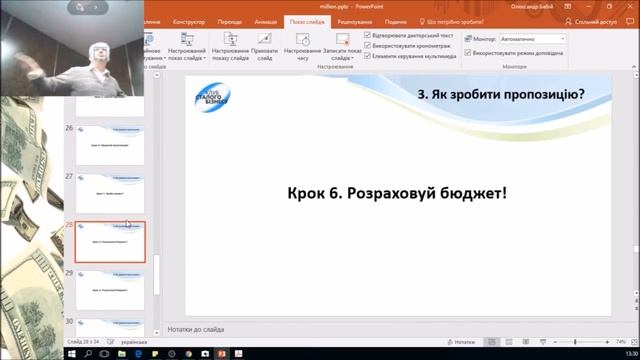Click the slide counter in the status bar
The height and width of the screenshot is (360, 640).
click(x=83, y=342)
